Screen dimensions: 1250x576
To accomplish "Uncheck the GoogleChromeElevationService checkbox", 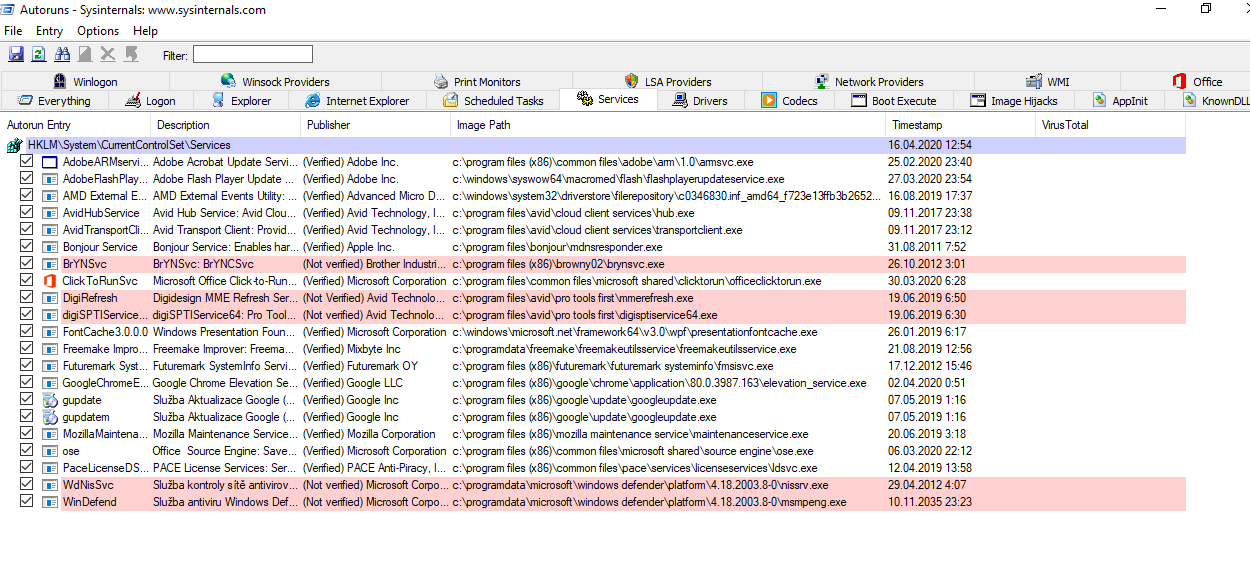I will tap(27, 383).
